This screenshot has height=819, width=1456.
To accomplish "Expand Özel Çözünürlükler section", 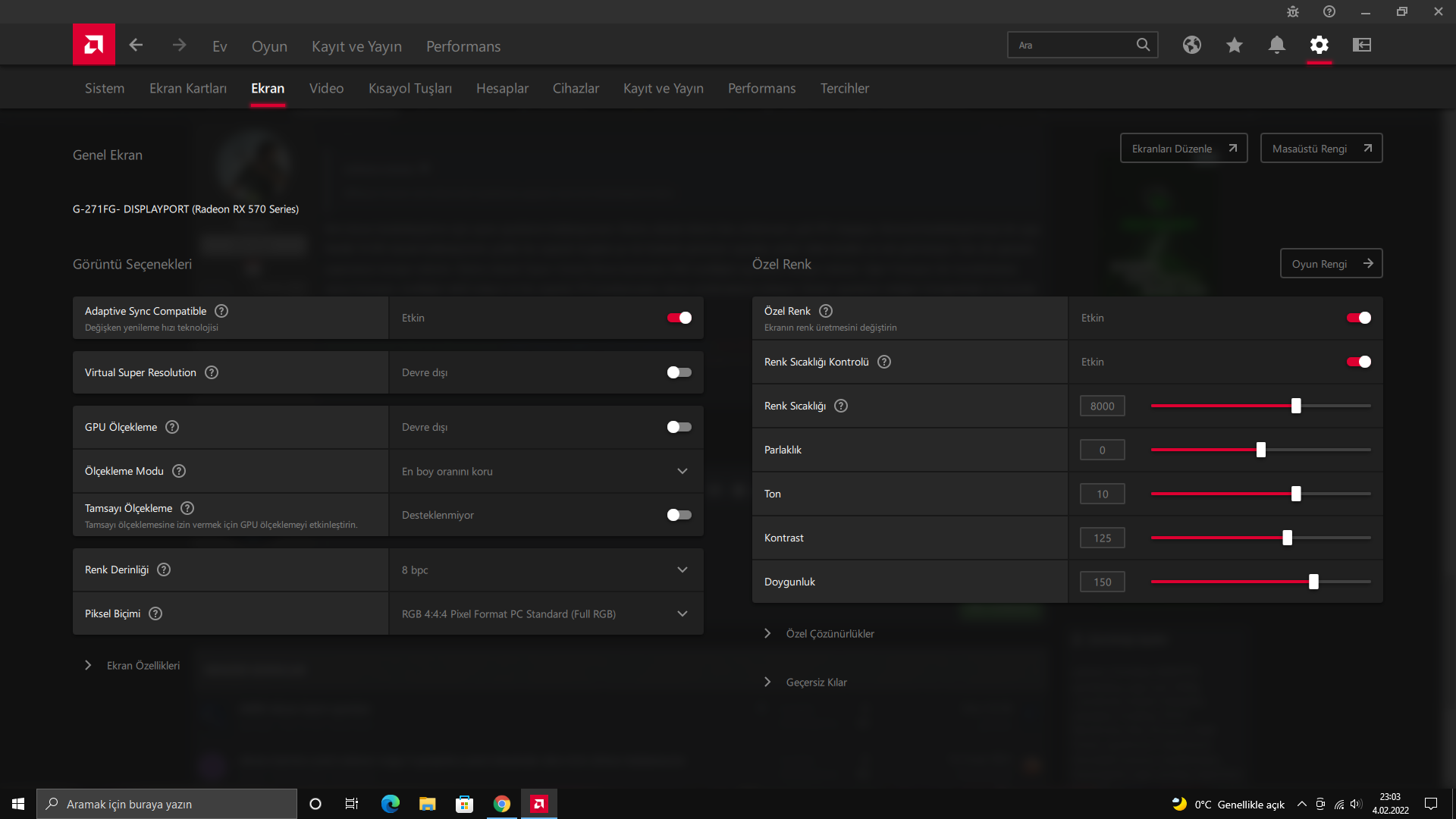I will click(830, 633).
